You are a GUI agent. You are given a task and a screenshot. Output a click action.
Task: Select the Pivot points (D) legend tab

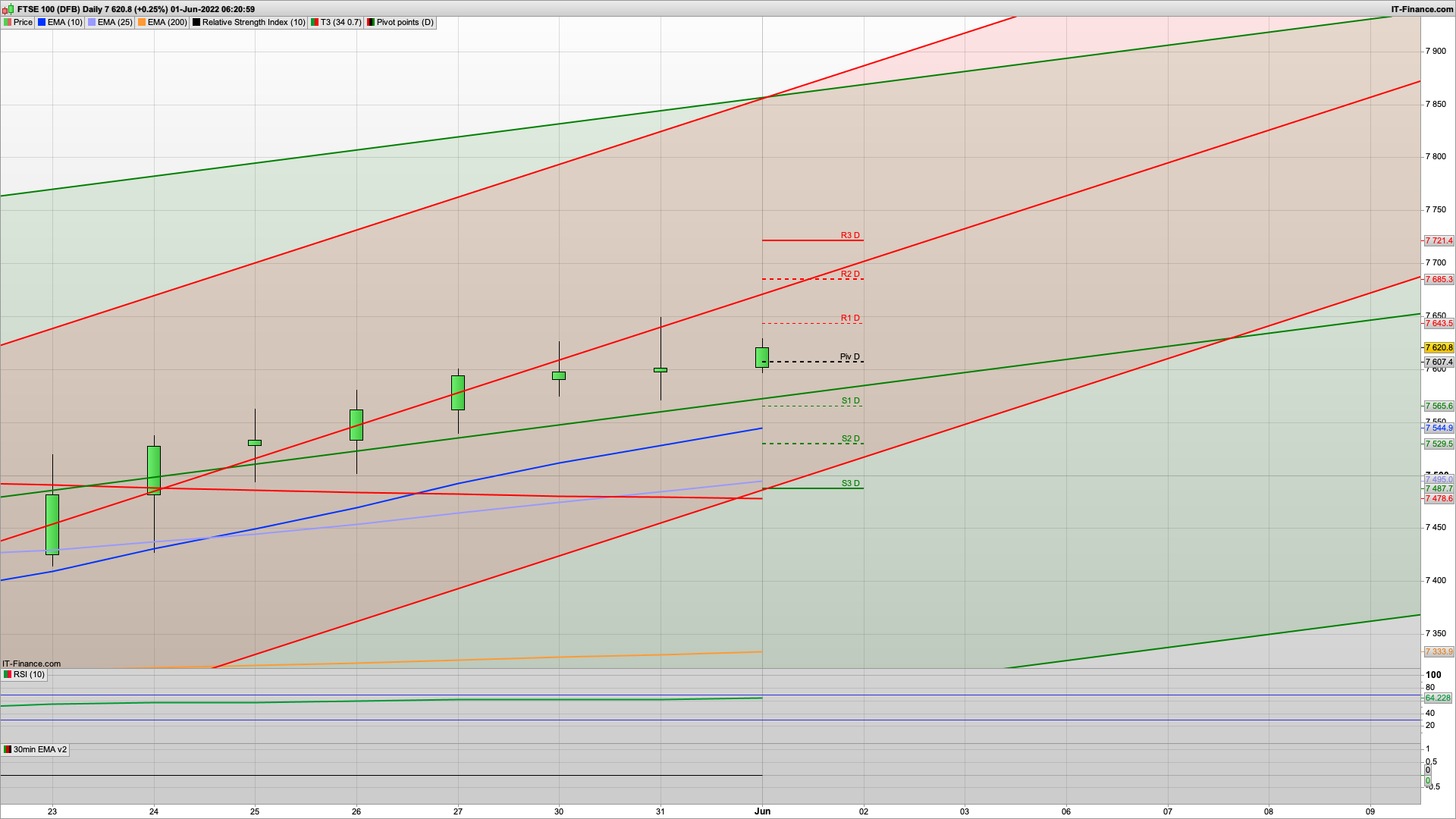pyautogui.click(x=405, y=22)
